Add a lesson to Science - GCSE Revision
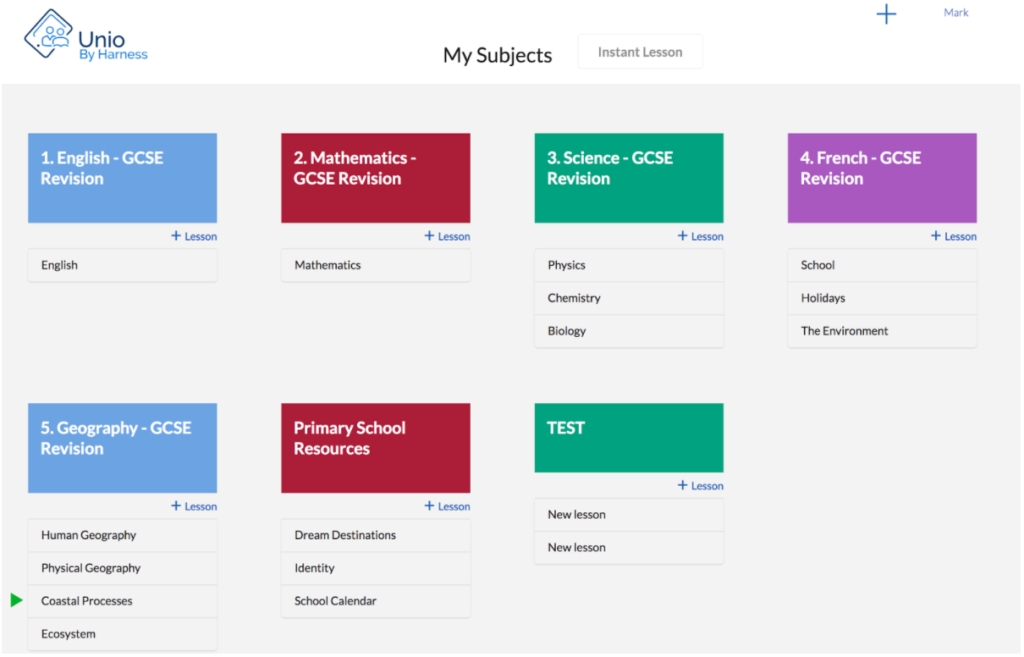Viewport: 1024px width, 657px height. pos(700,237)
